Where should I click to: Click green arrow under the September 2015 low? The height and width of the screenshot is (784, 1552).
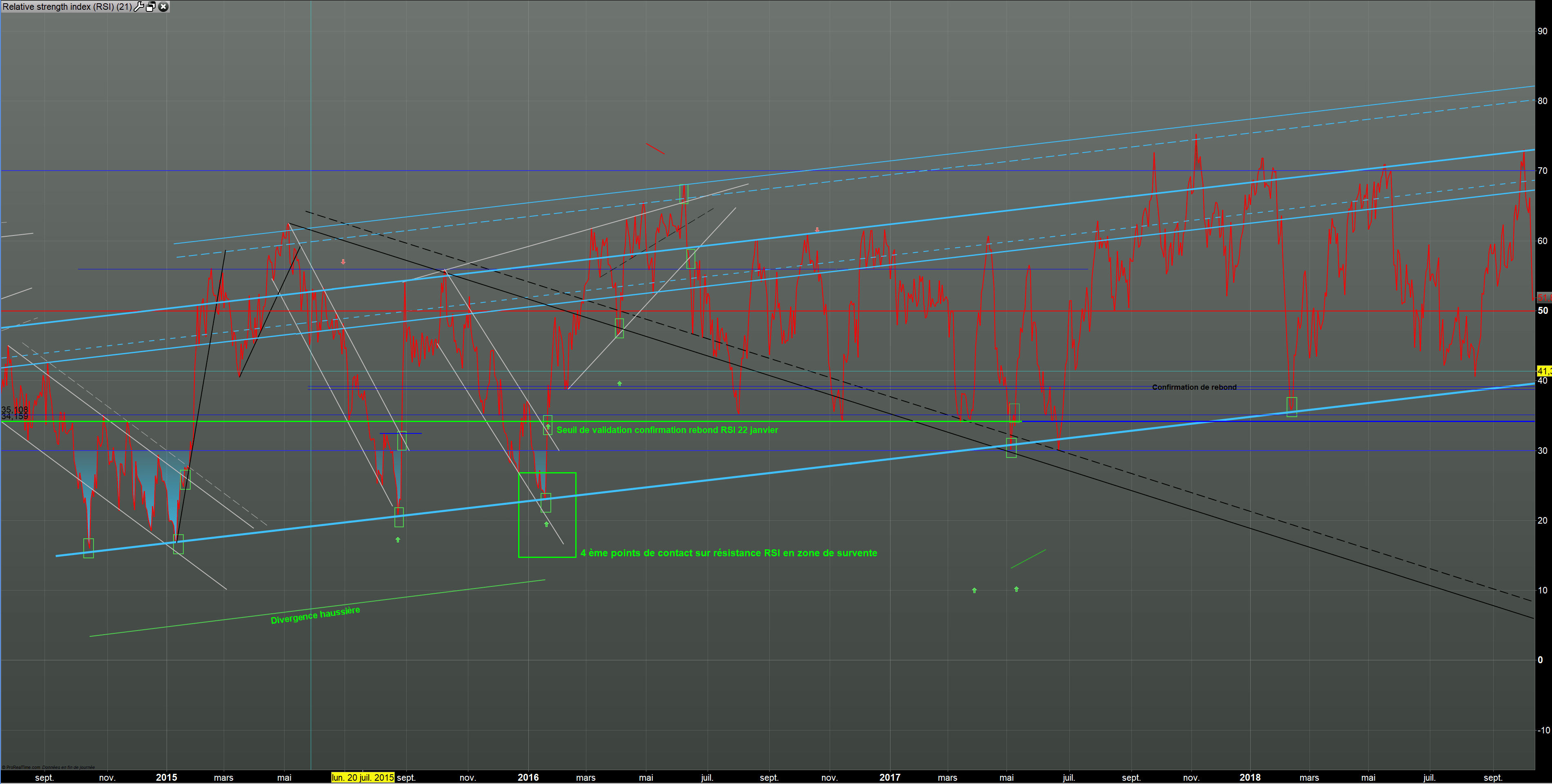click(x=398, y=540)
